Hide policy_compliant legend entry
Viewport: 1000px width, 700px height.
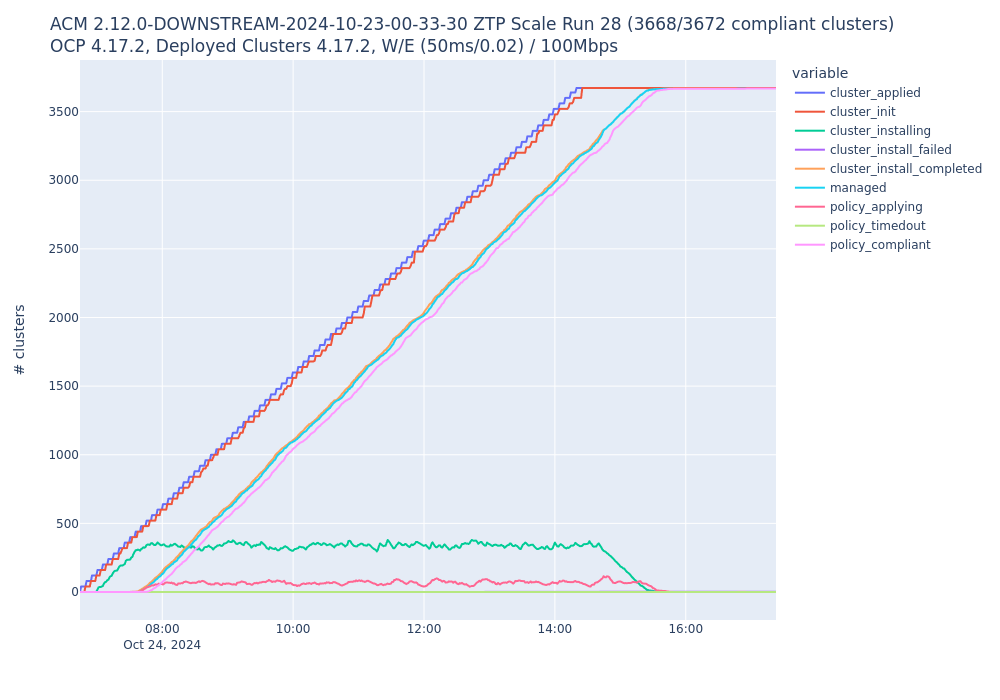coord(862,245)
